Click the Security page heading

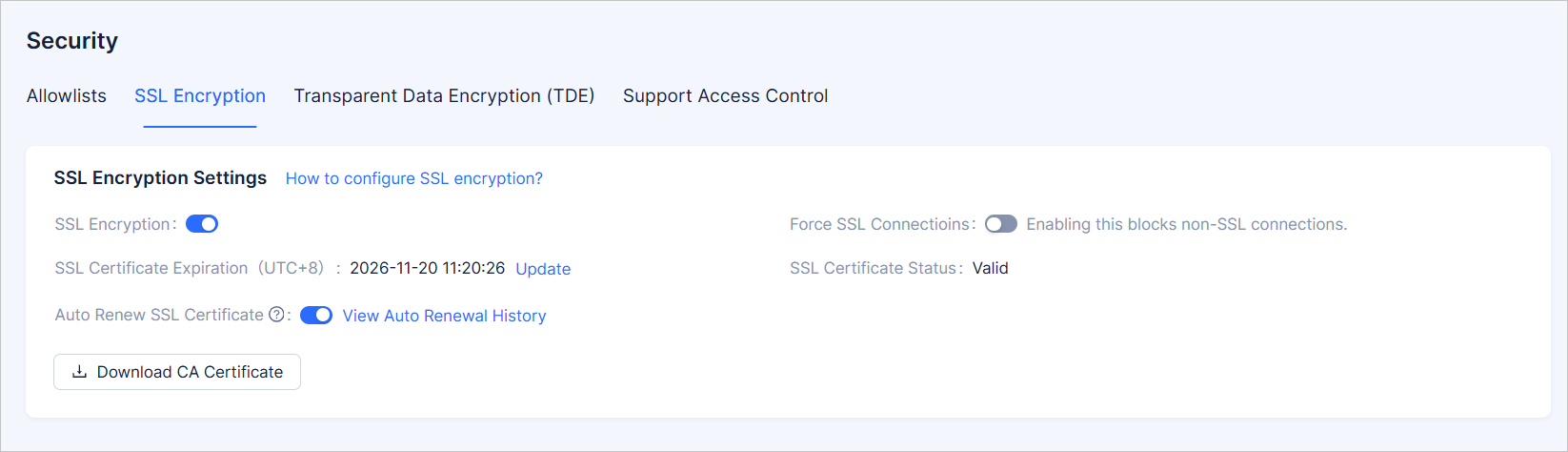pyautogui.click(x=72, y=41)
